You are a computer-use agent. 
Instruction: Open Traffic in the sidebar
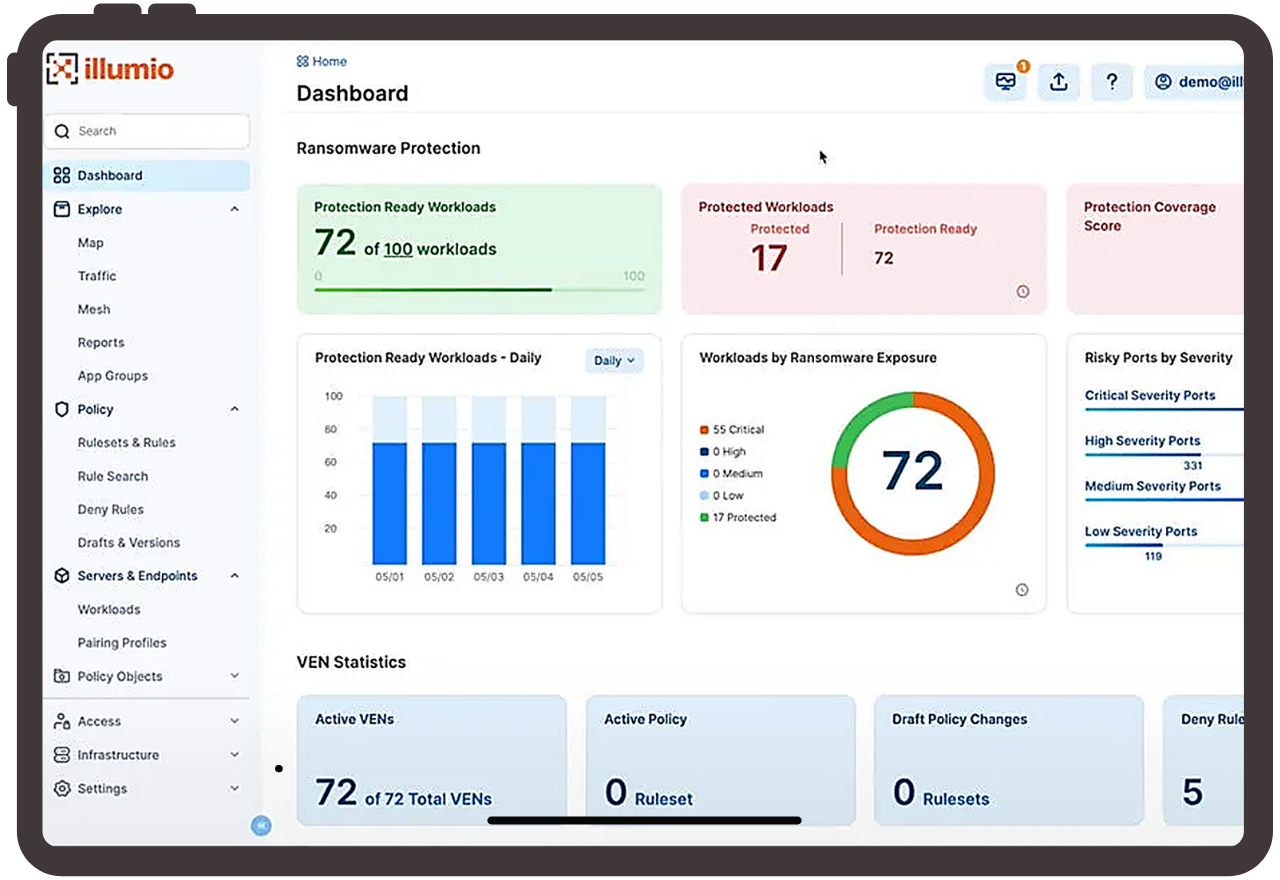(x=97, y=276)
